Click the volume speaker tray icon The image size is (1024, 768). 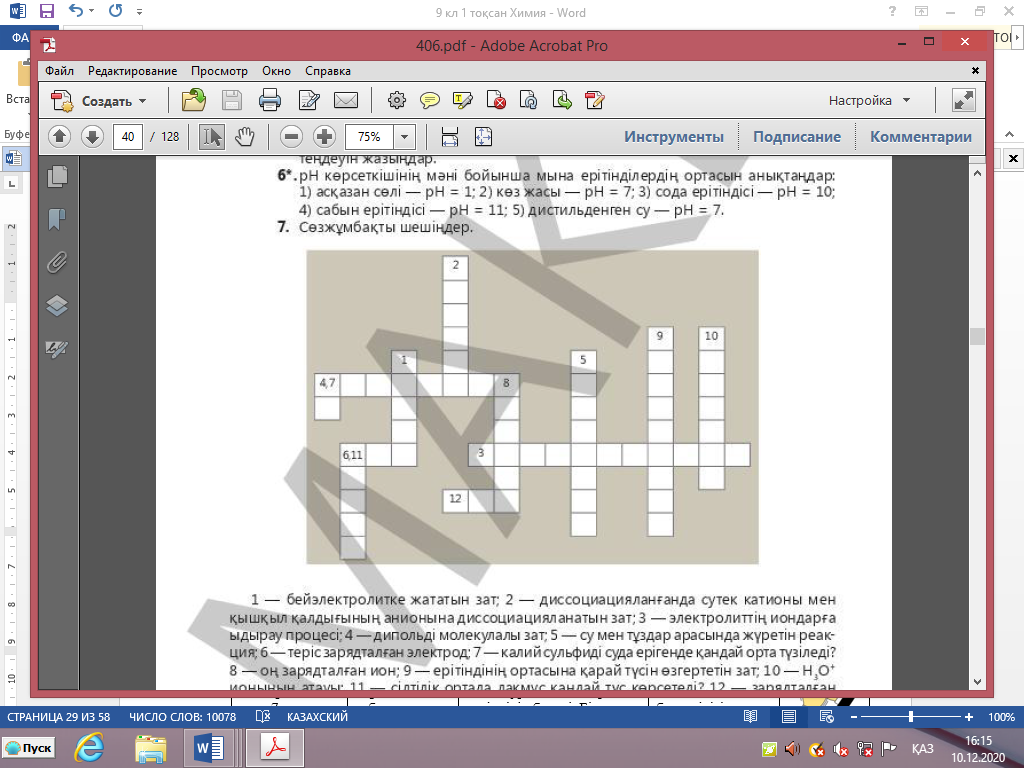pos(792,748)
